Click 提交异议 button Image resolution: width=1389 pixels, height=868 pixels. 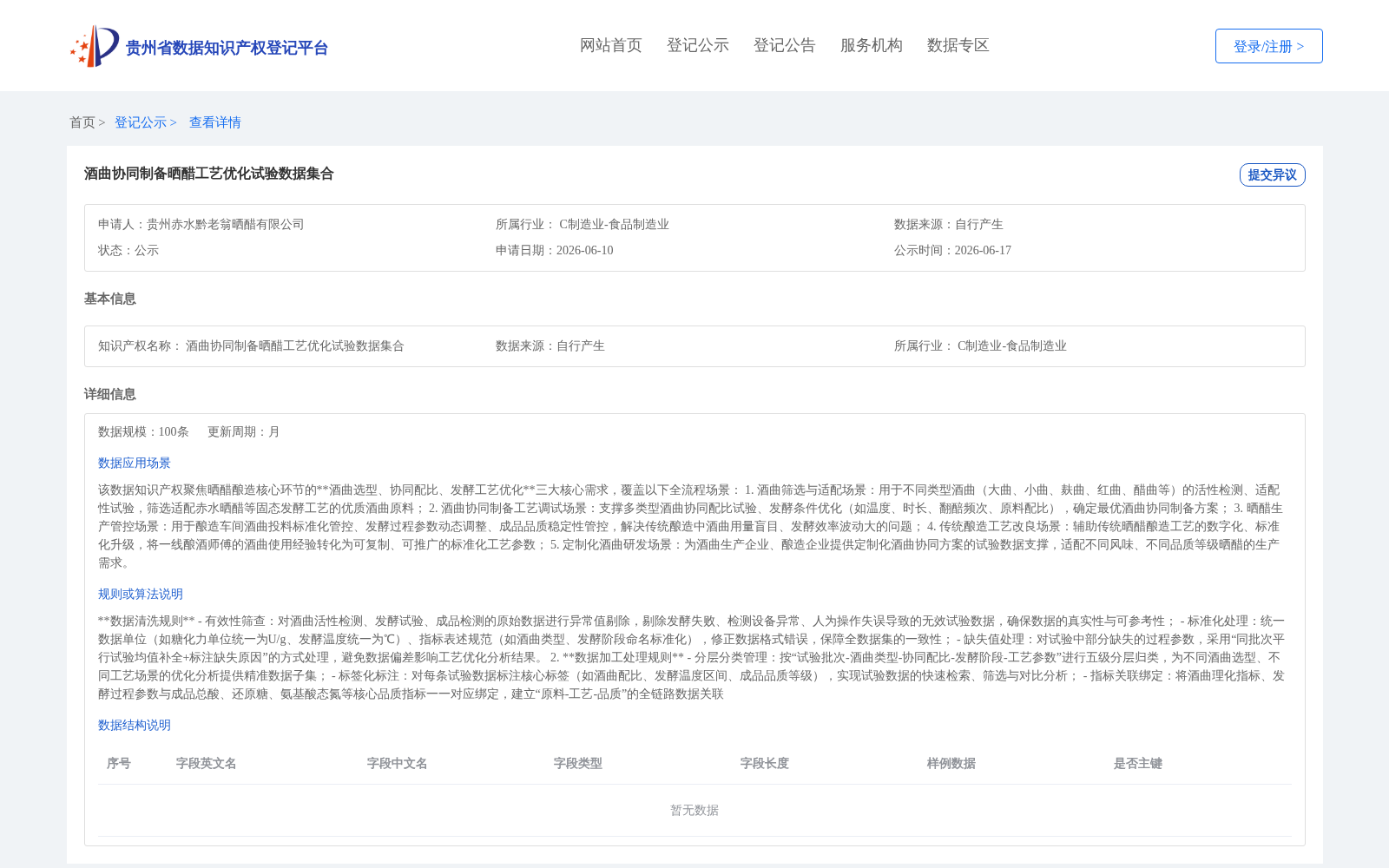(1272, 174)
